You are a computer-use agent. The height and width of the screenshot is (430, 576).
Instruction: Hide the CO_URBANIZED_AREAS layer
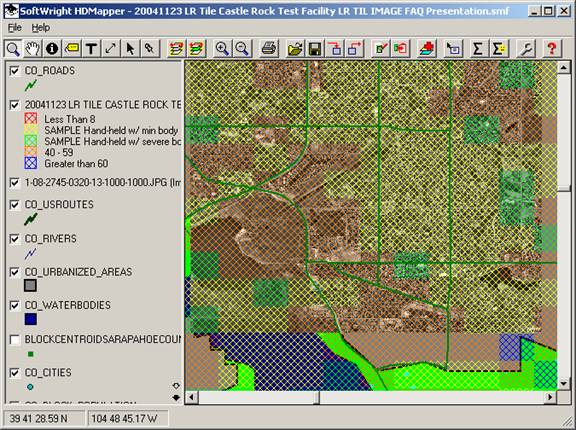coord(15,272)
